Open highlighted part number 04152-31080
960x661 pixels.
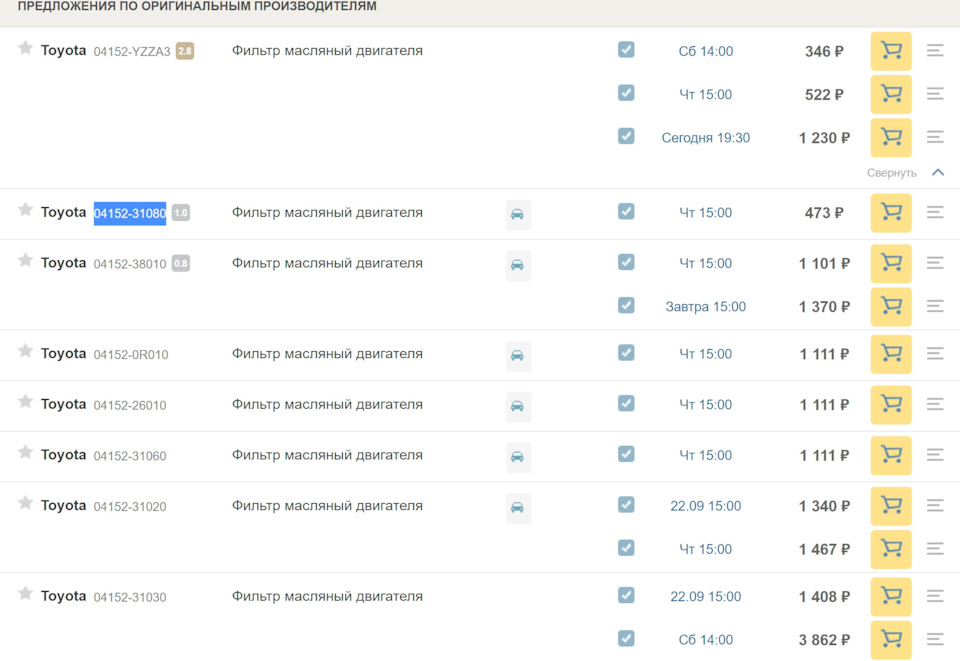[x=130, y=214]
